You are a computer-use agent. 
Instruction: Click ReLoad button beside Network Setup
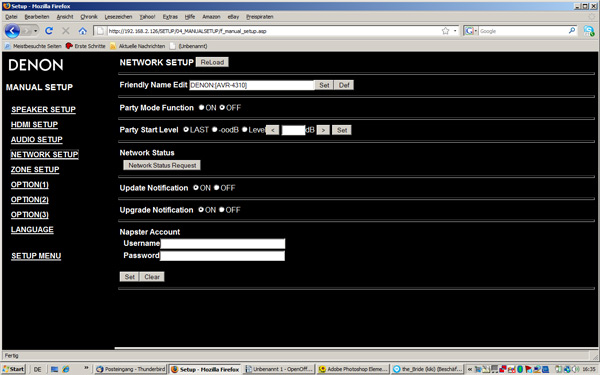pyautogui.click(x=212, y=62)
